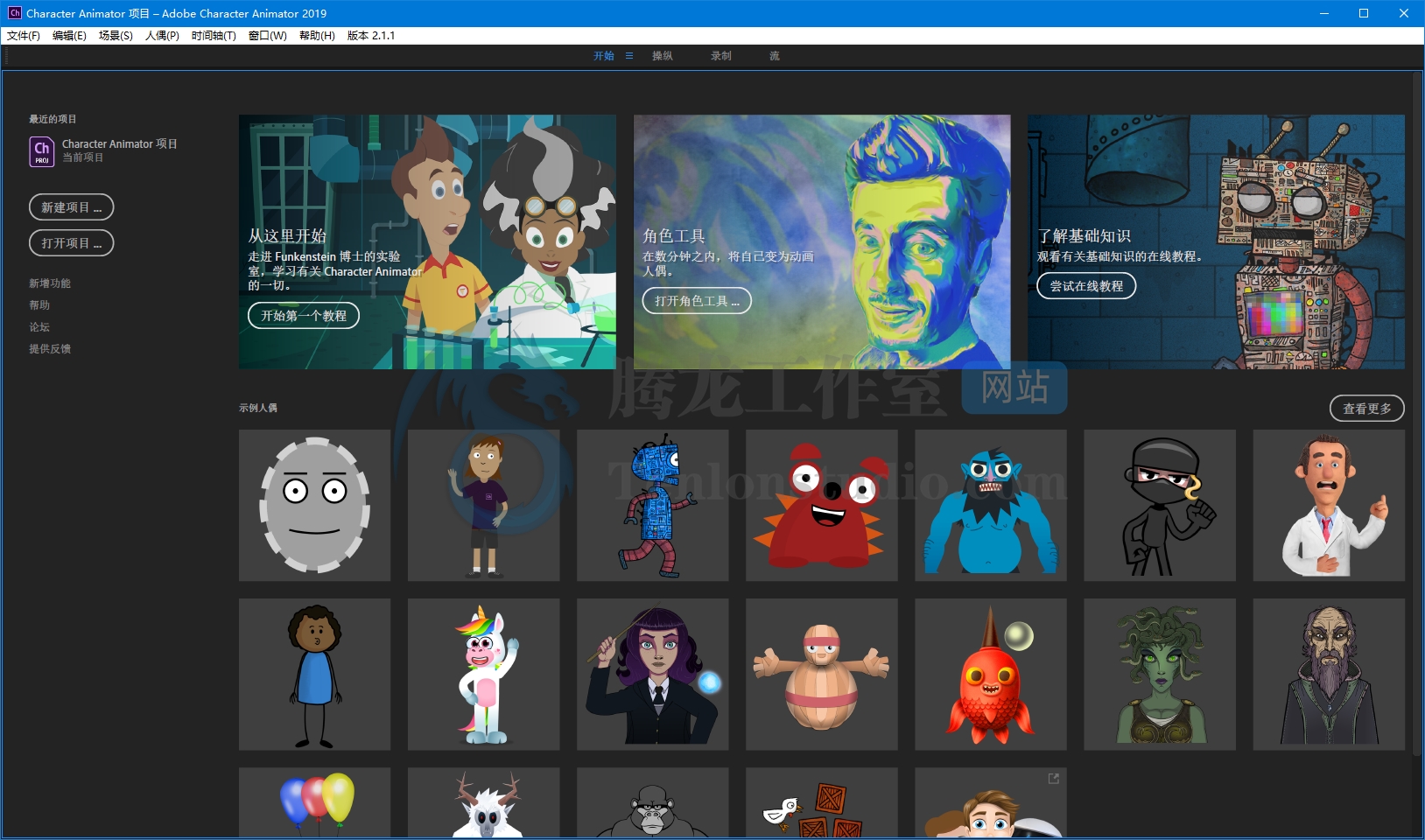Click 开始第一个教程 button
This screenshot has width=1425, height=840.
(304, 316)
